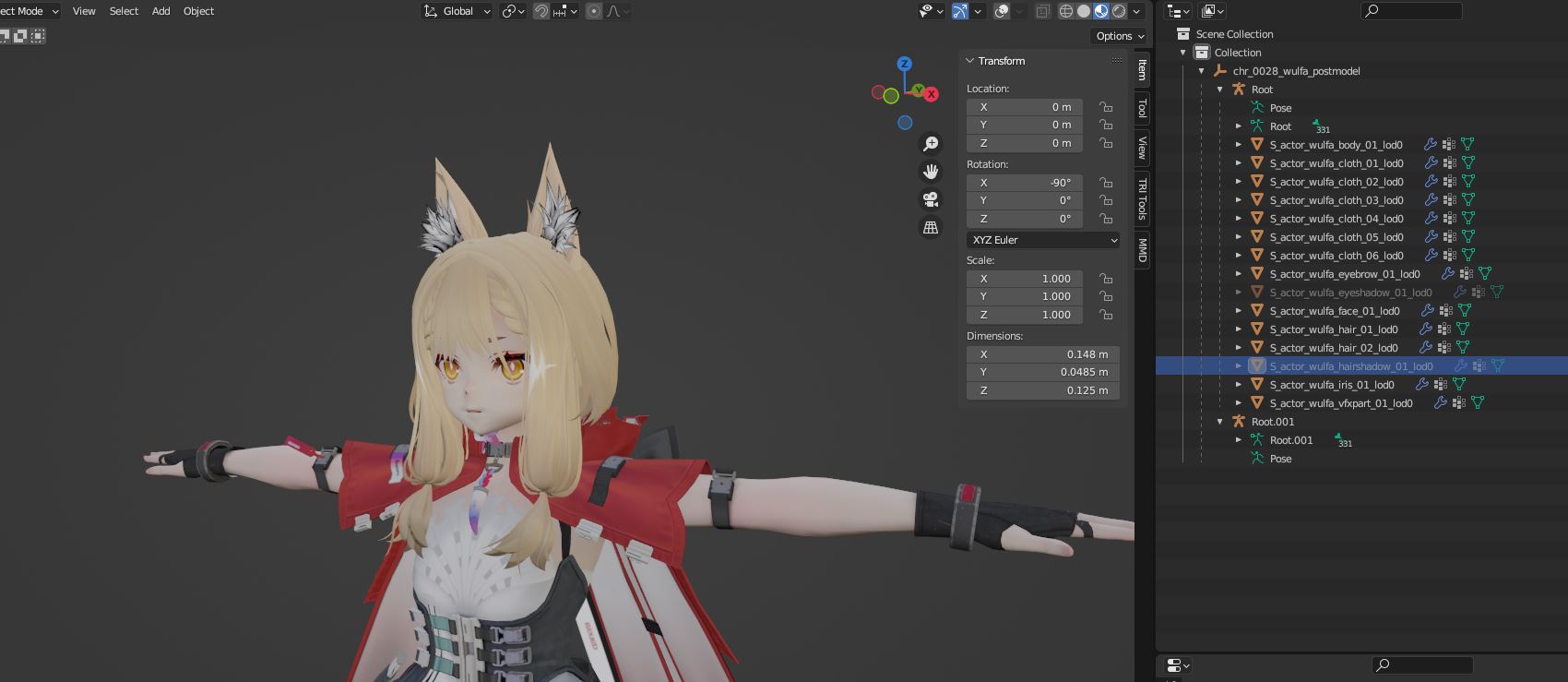Select S_actor_wulfa_cloth_03_lod0 in outliner
The image size is (1568, 682).
point(1336,200)
